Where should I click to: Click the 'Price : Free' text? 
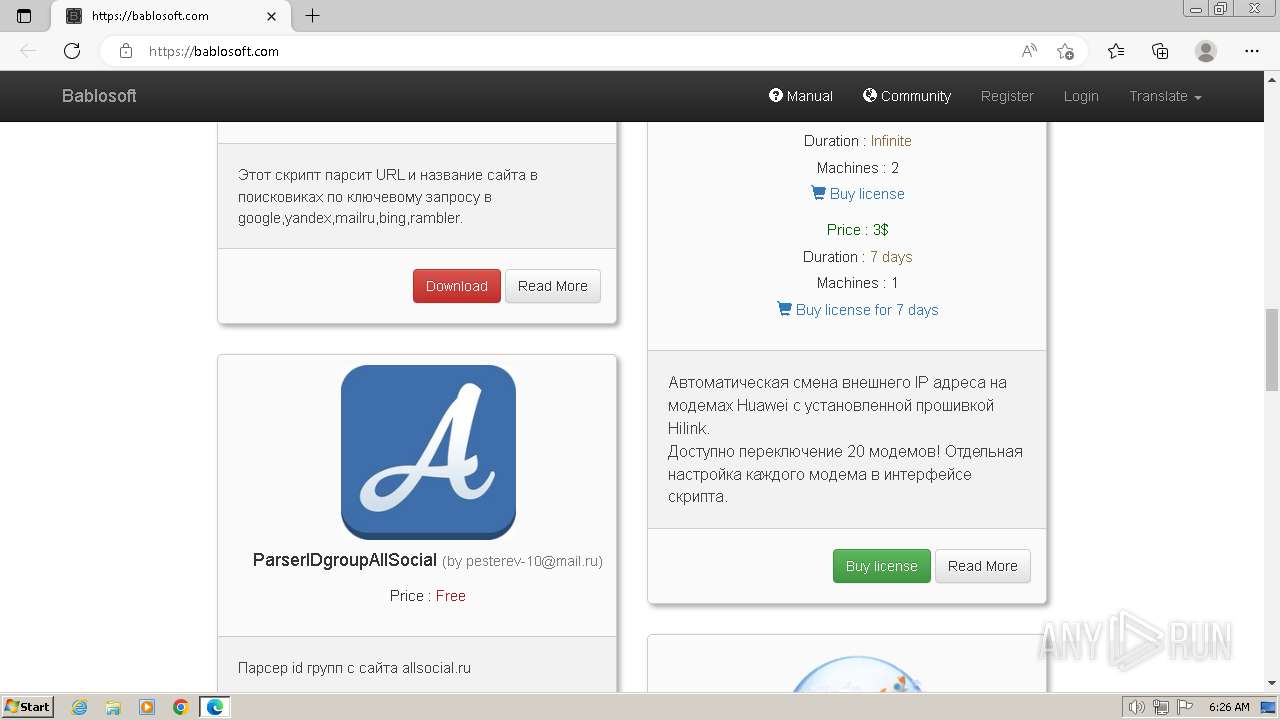[428, 596]
